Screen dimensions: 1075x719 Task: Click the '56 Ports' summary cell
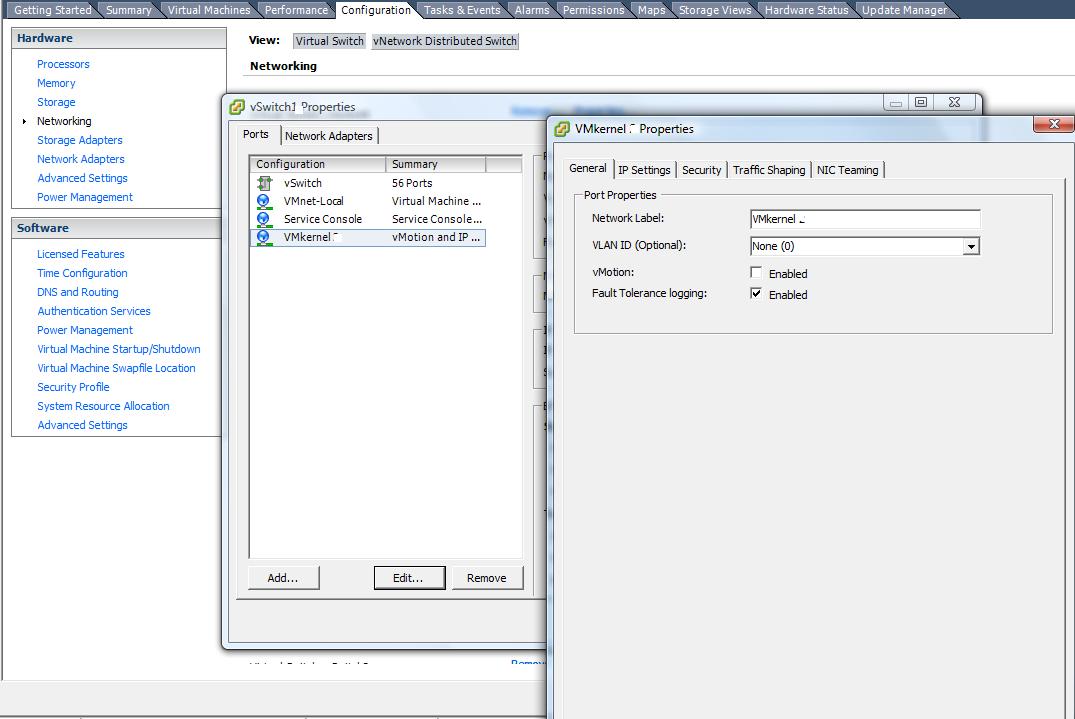412,183
